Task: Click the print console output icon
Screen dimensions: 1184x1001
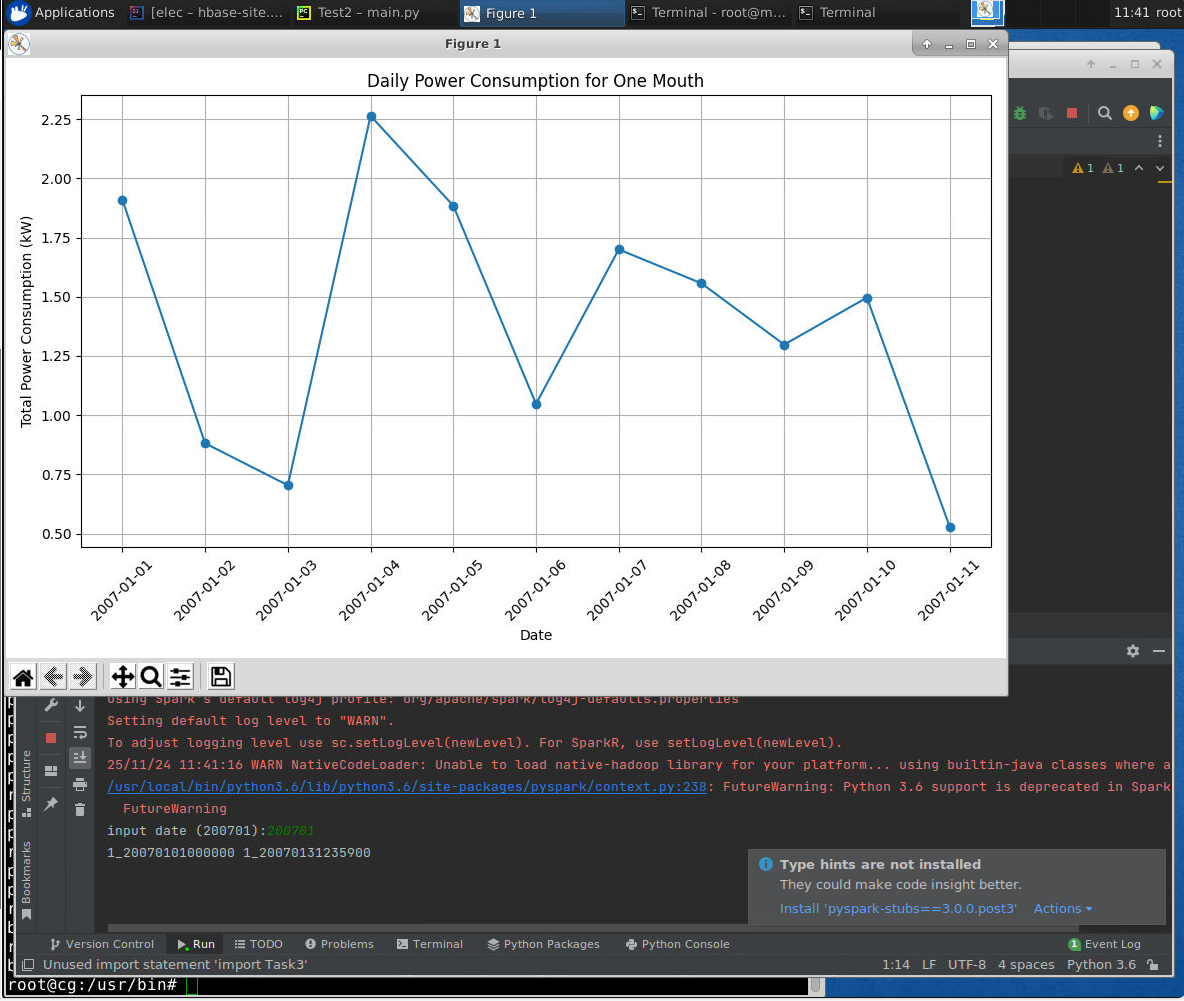Action: (x=80, y=783)
